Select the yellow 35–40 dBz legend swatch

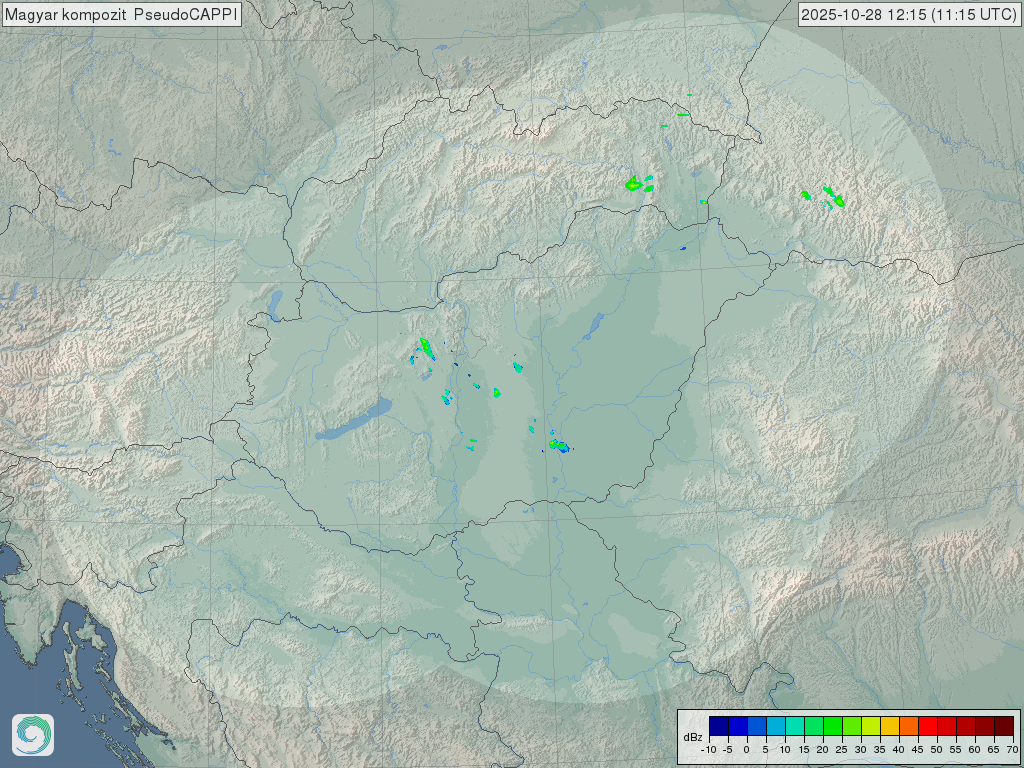pos(889,726)
